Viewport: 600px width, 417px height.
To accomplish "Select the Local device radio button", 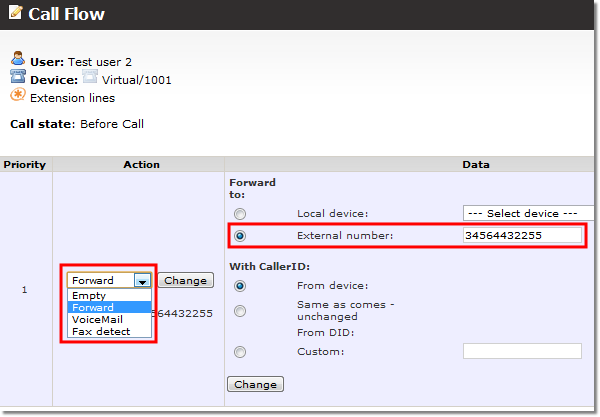I will (x=239, y=214).
